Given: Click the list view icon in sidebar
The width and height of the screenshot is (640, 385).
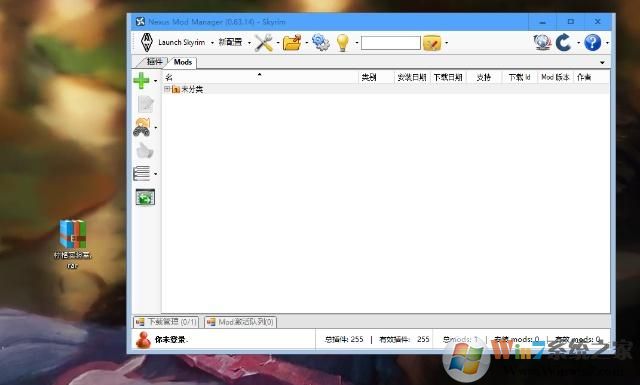Looking at the screenshot, I should (x=141, y=174).
